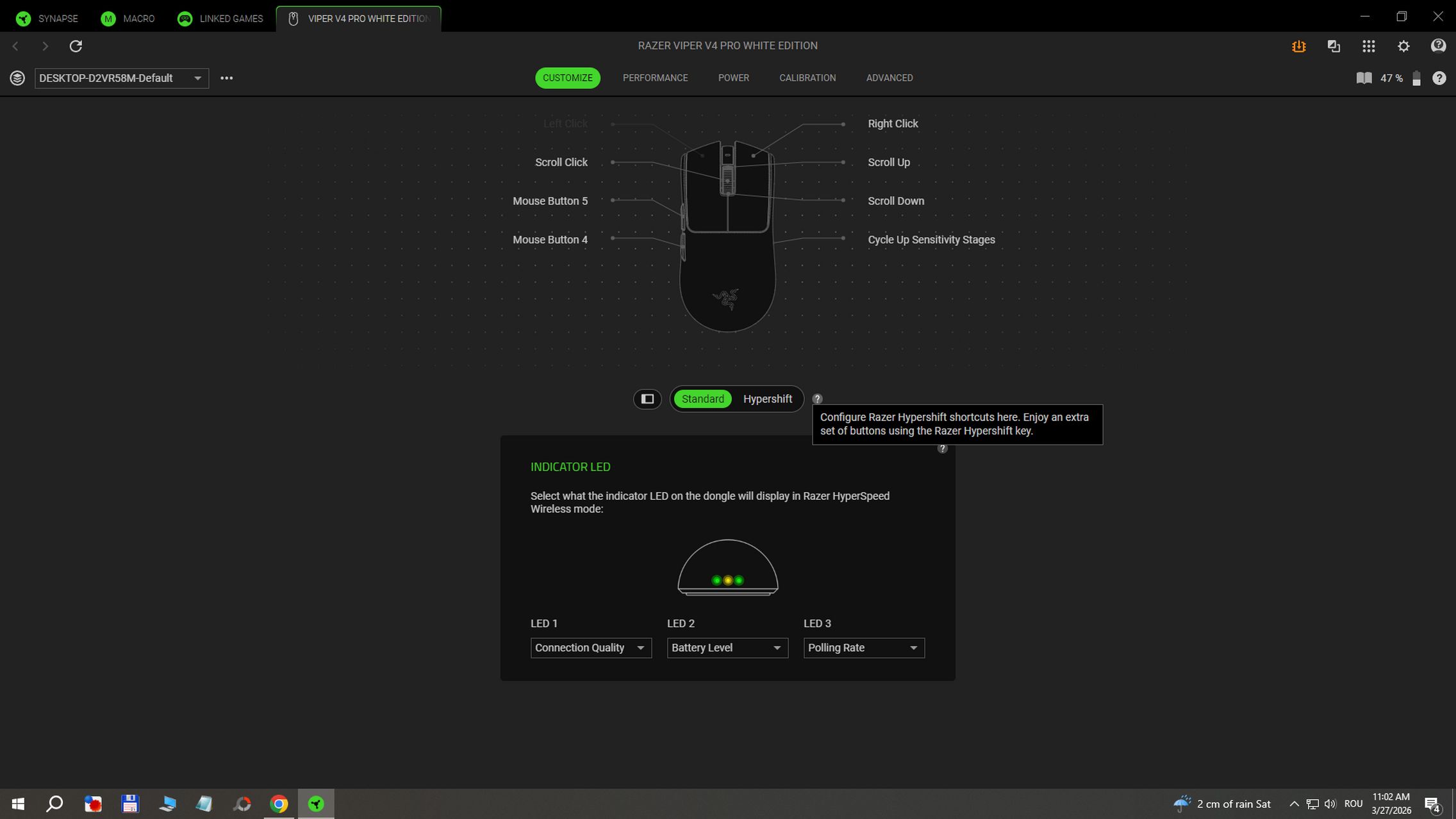Switch to Hypershift mode
Viewport: 1456px width, 819px height.
tap(767, 399)
